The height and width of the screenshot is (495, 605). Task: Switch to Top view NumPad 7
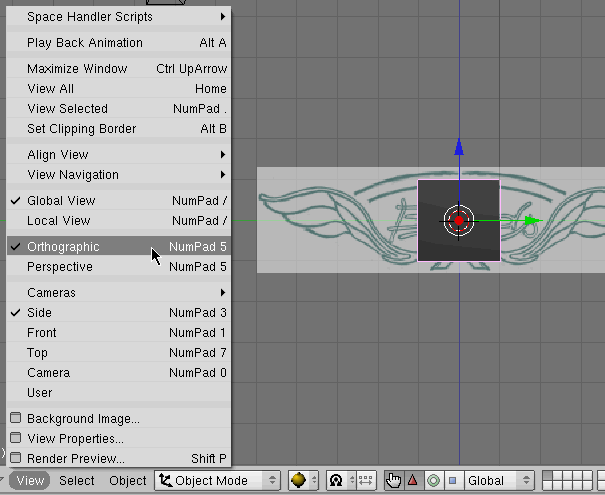point(119,353)
